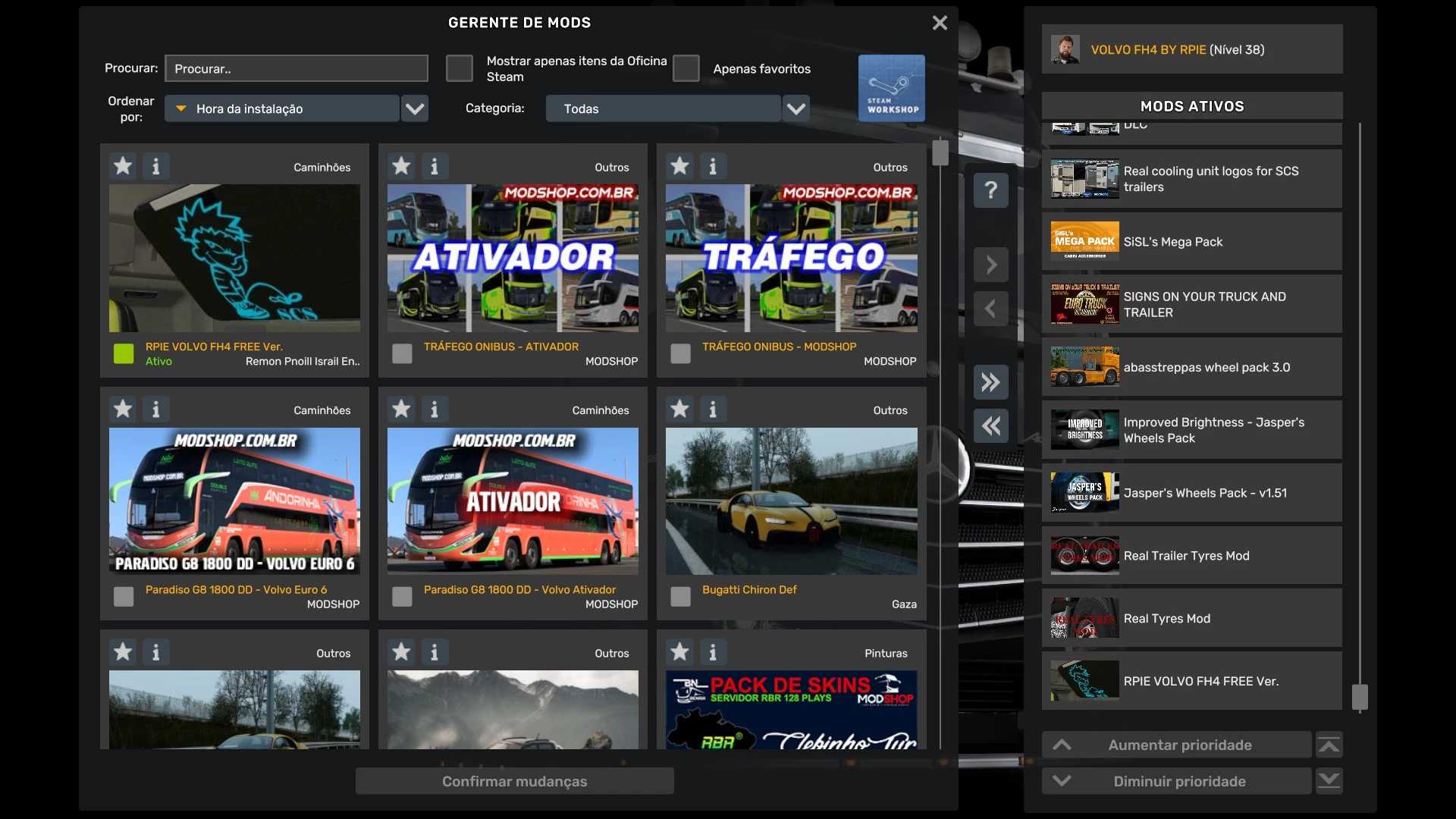Click the active mods scrollbar handle
This screenshot has height=819, width=1456.
pyautogui.click(x=1360, y=697)
